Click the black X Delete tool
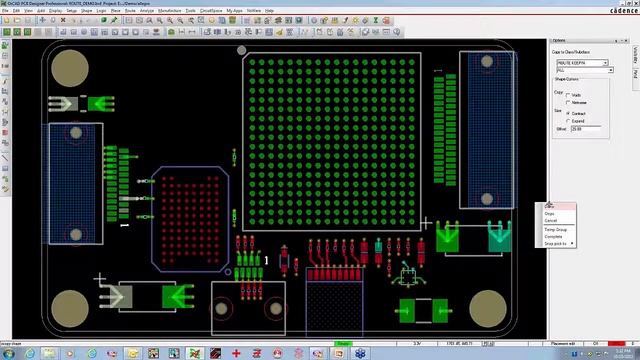Viewport: 640px width, 360px height. pos(63,20)
